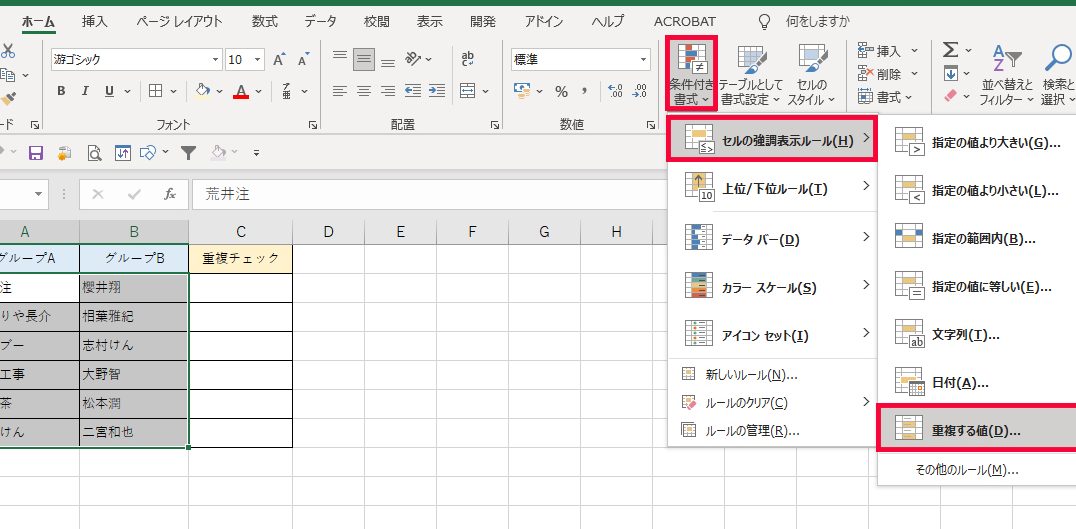Choose 新しいルール menu item
The image size is (1076, 529).
point(773,375)
